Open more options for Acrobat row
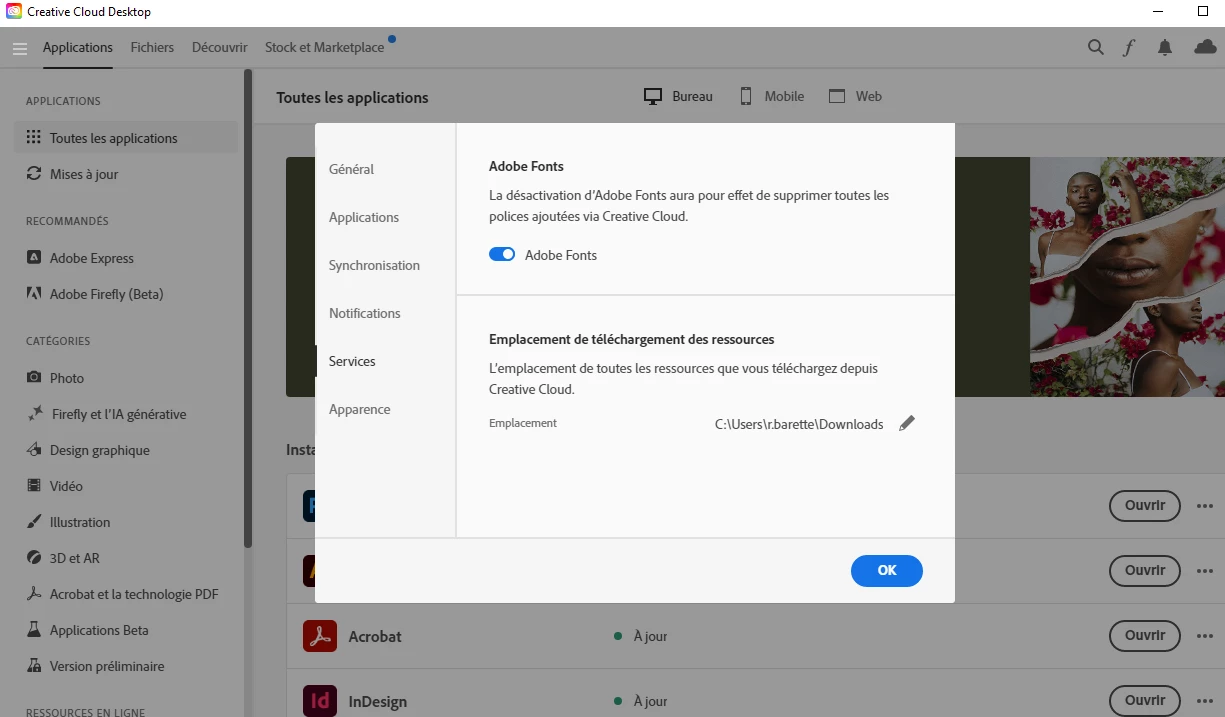1225x717 pixels. pos(1205,636)
